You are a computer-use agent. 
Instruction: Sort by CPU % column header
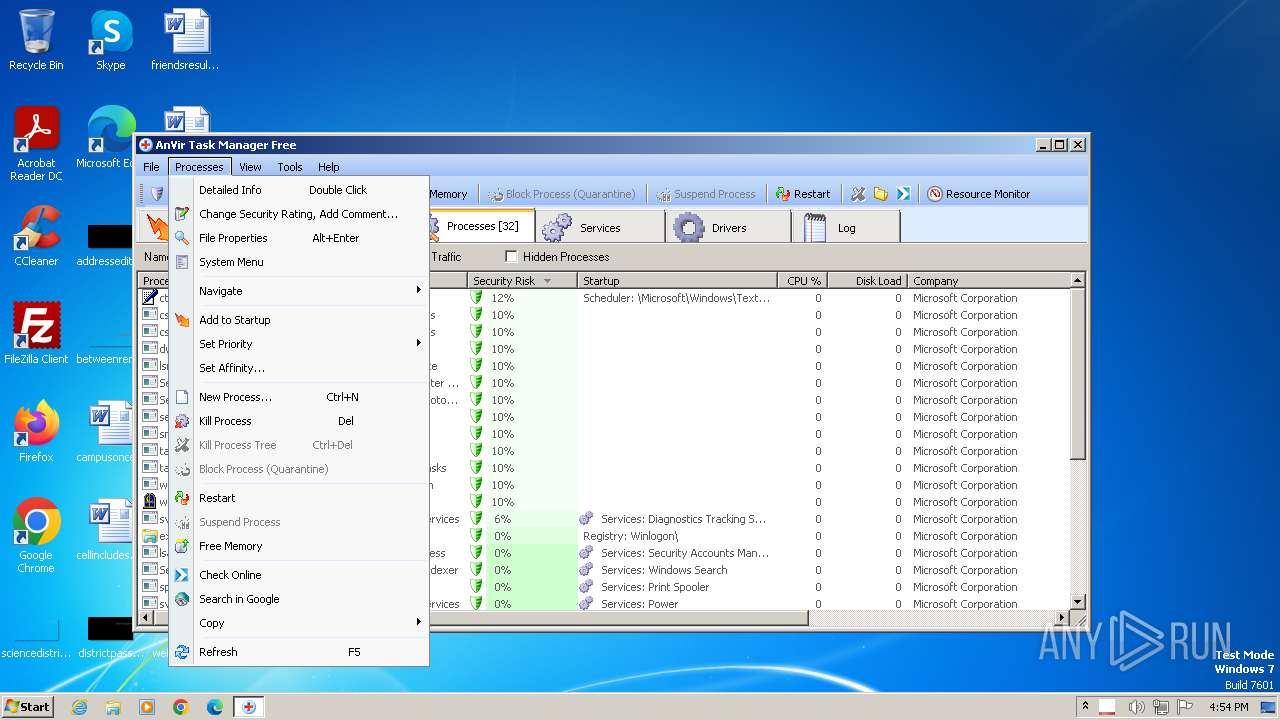[803, 281]
